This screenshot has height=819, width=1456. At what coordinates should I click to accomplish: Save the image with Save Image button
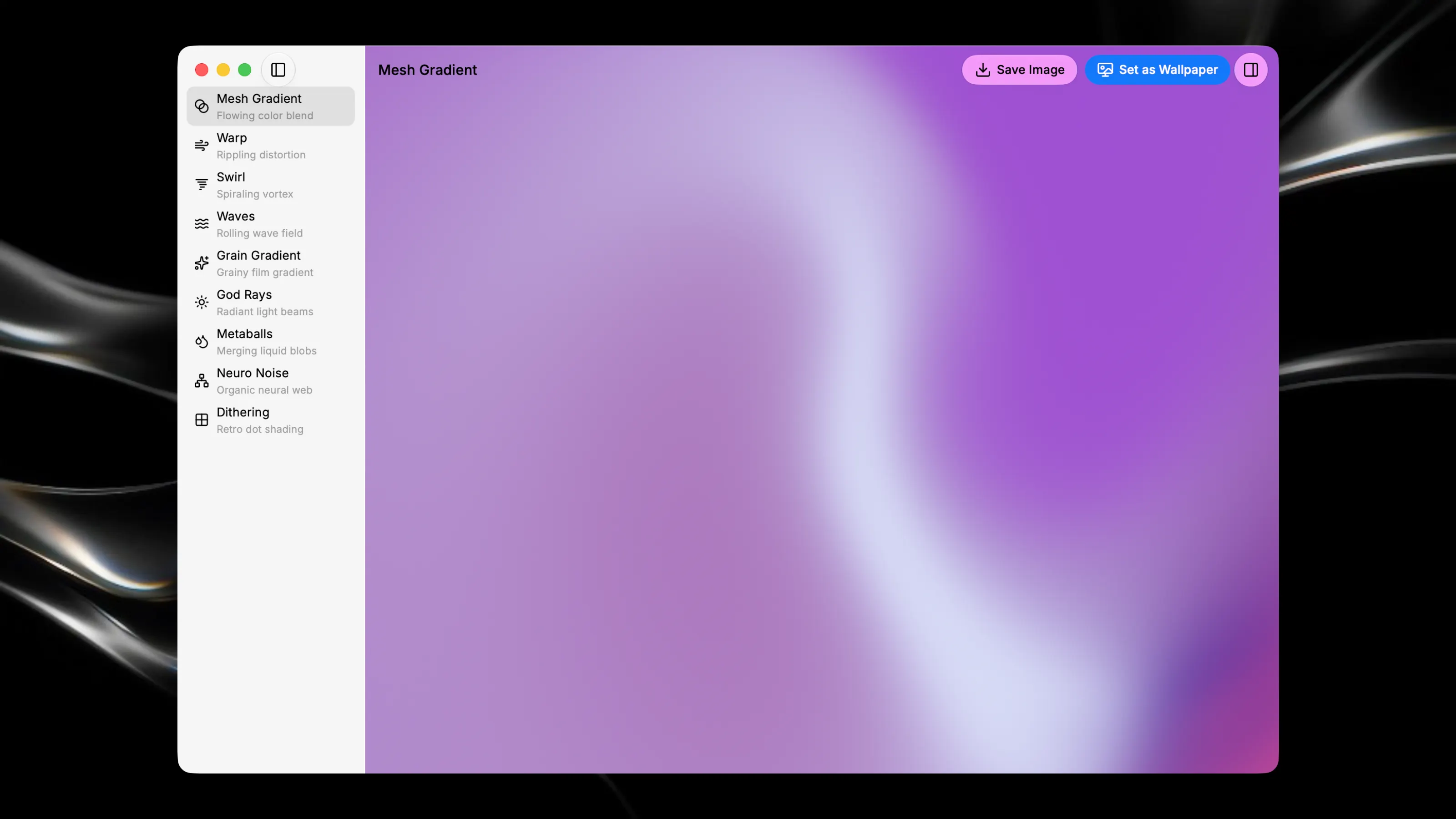coord(1020,70)
